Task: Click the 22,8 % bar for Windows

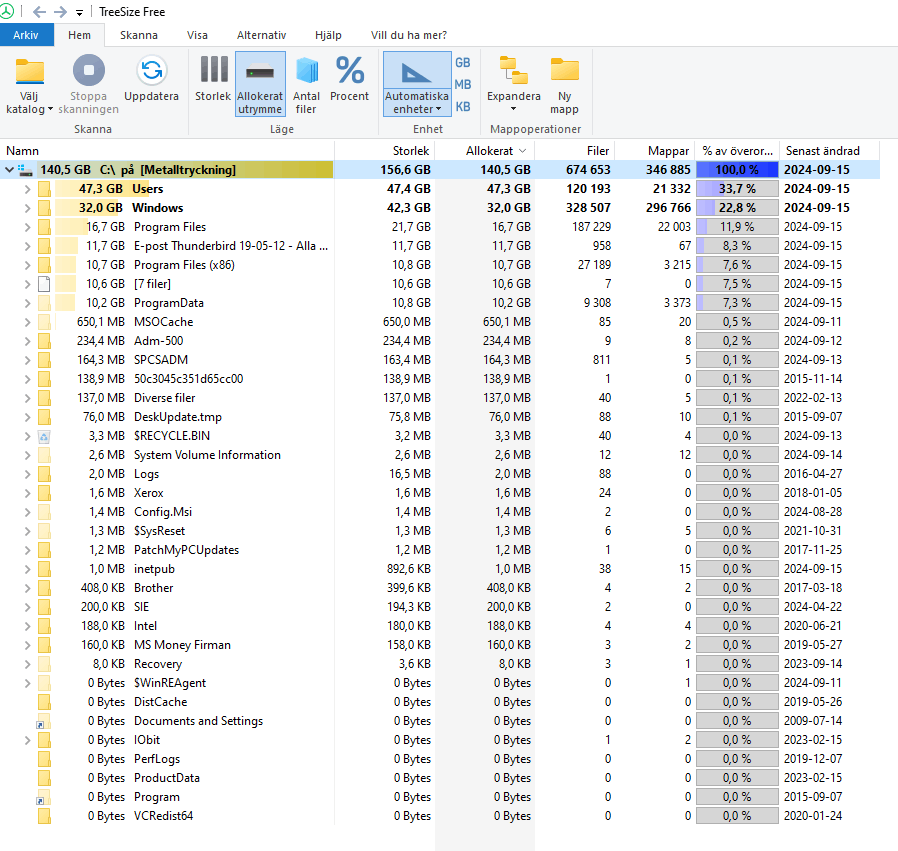Action: [737, 208]
